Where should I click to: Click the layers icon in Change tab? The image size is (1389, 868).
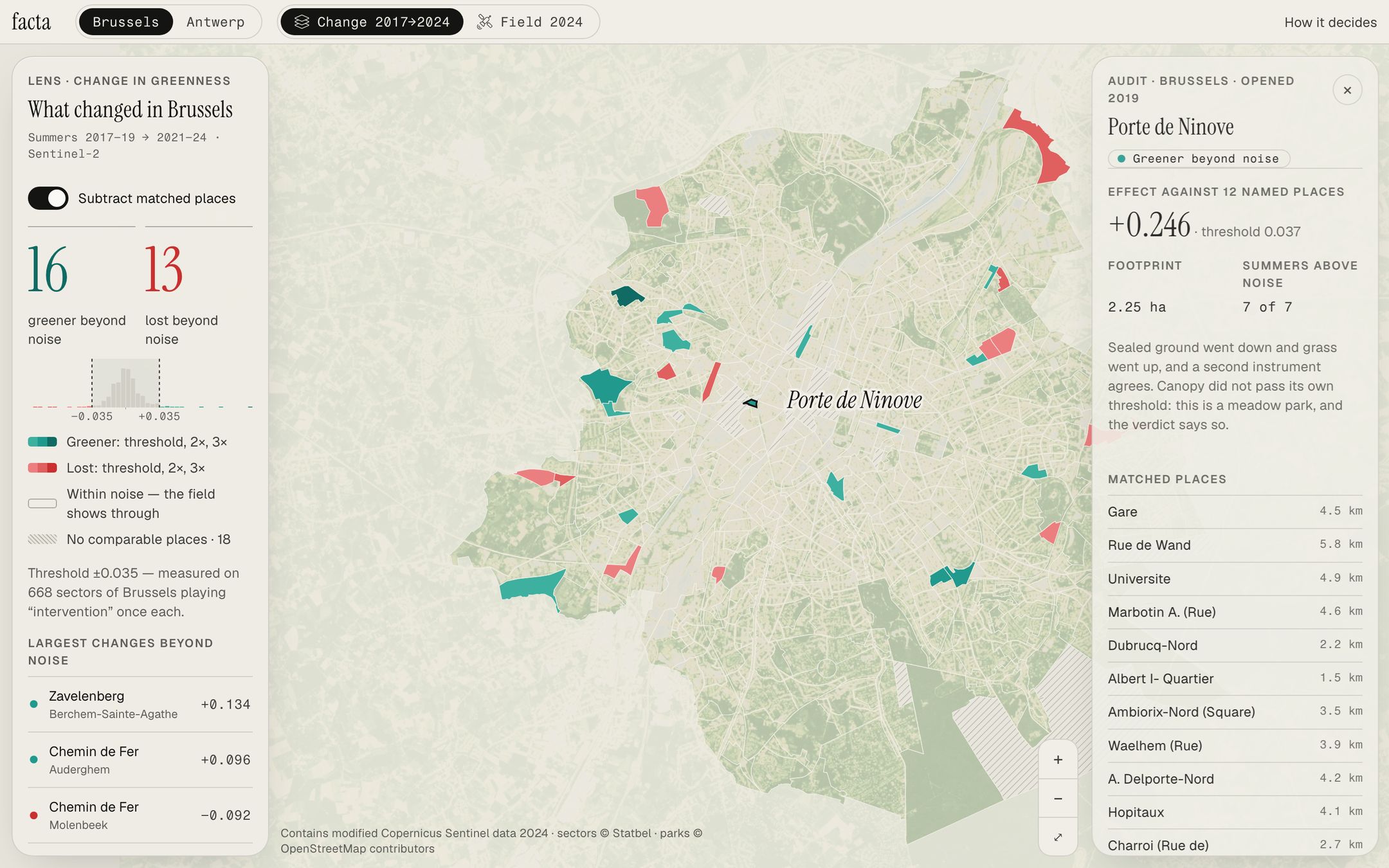[302, 22]
